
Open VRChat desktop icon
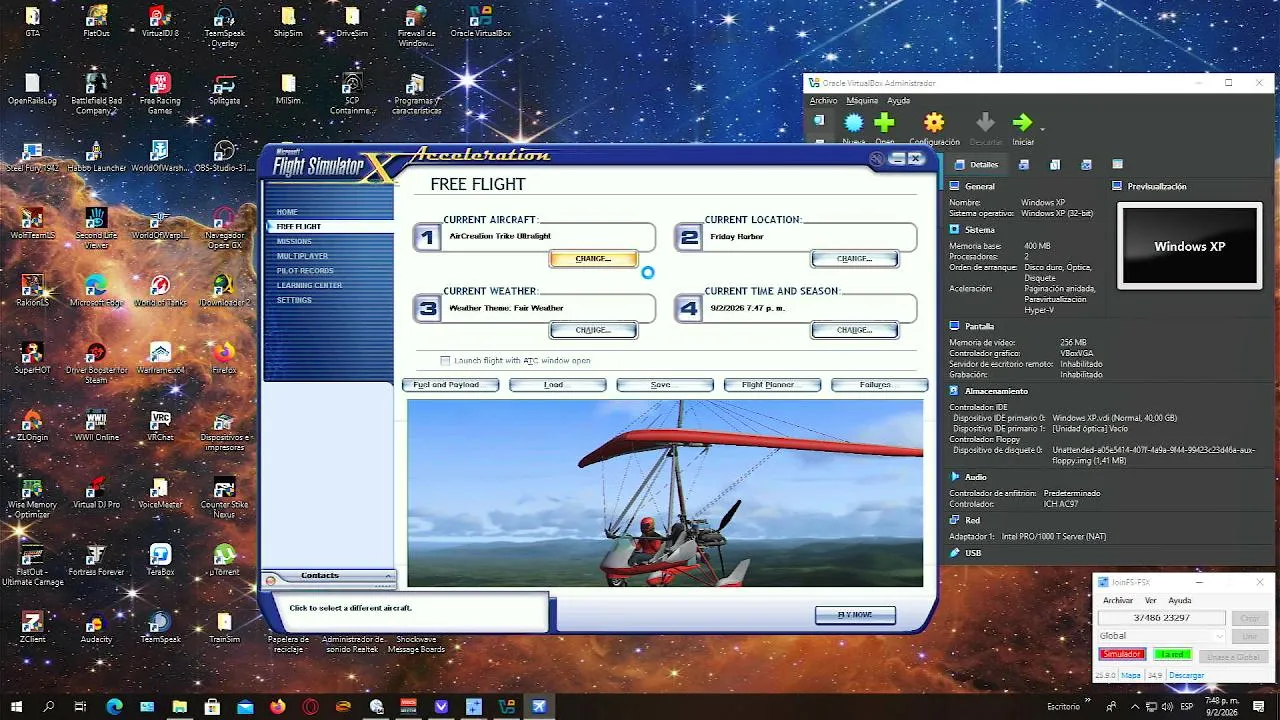coord(160,424)
